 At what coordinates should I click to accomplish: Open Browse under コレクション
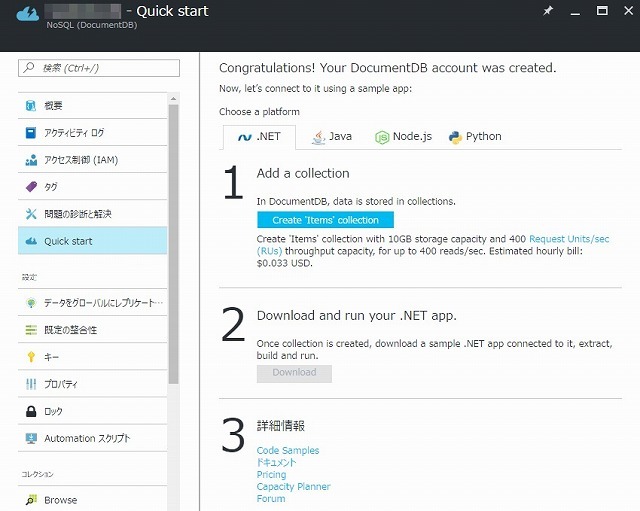click(x=93, y=500)
